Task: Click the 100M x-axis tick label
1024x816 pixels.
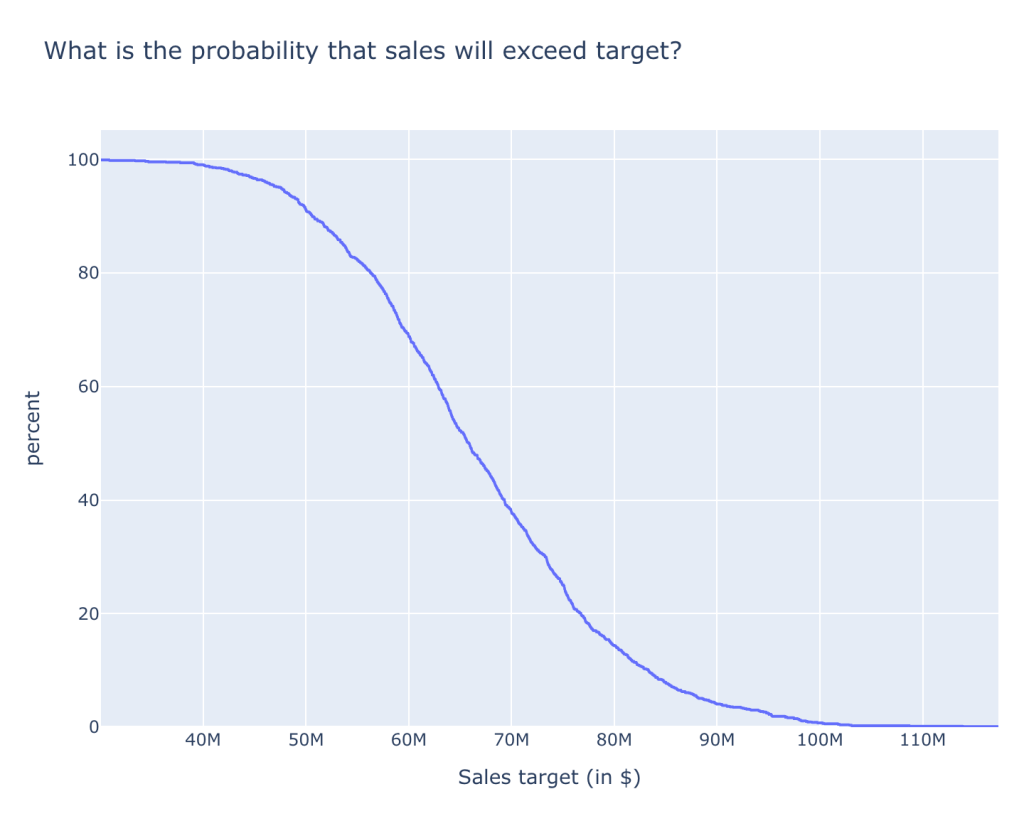Action: point(820,742)
